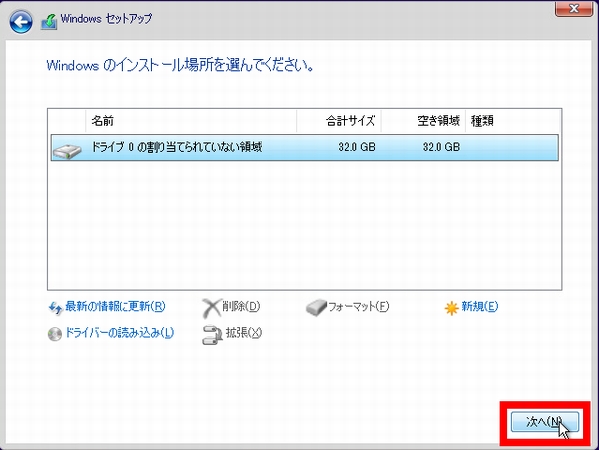This screenshot has width=599, height=450.
Task: Click the 32.0 GB free space cell
Action: [441, 147]
